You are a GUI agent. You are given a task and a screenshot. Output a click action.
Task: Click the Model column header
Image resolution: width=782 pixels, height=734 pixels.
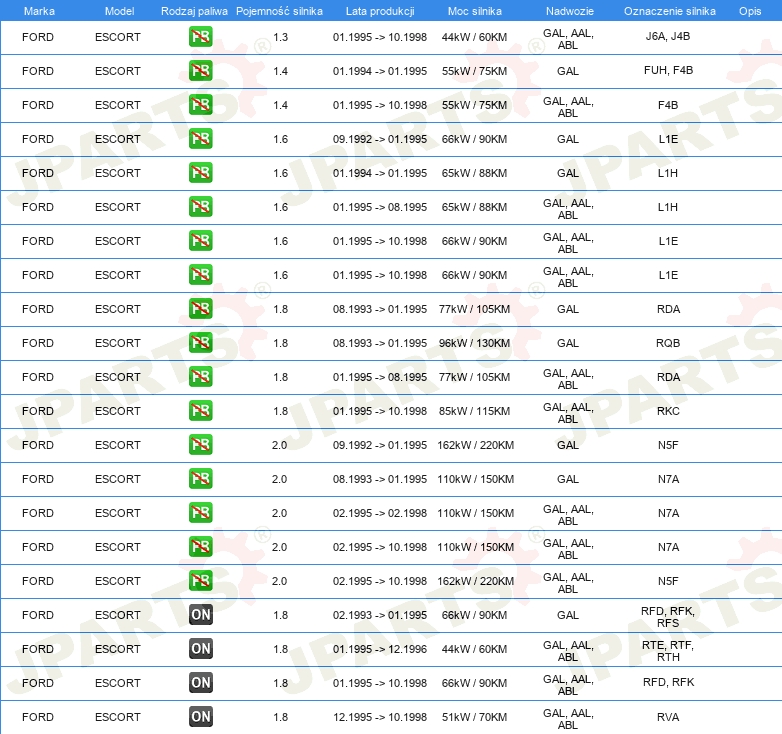pos(119,11)
